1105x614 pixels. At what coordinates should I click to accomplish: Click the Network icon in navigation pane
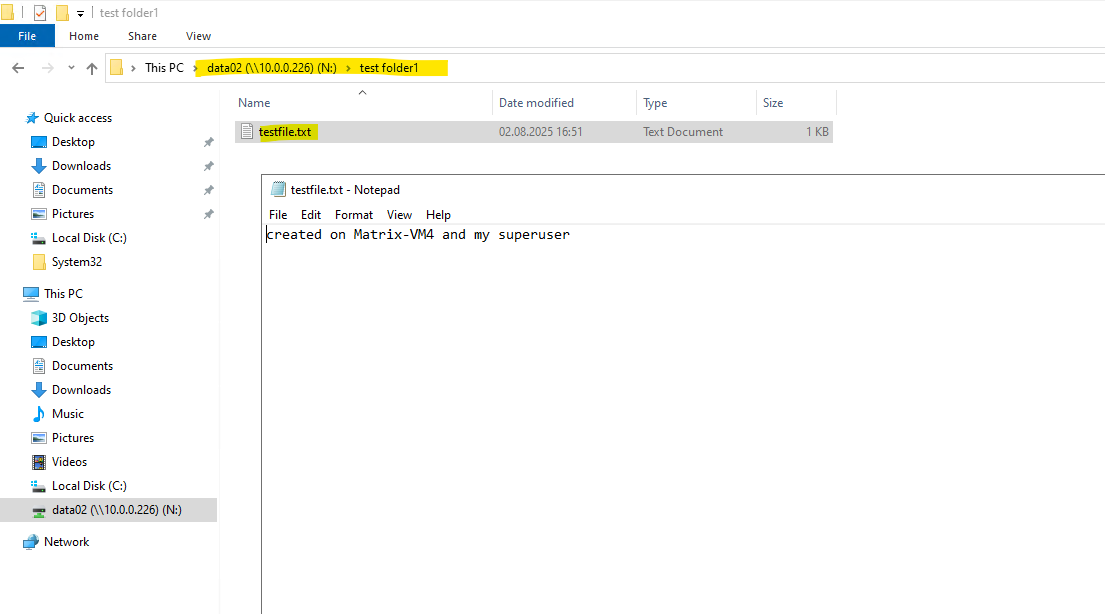(x=30, y=542)
